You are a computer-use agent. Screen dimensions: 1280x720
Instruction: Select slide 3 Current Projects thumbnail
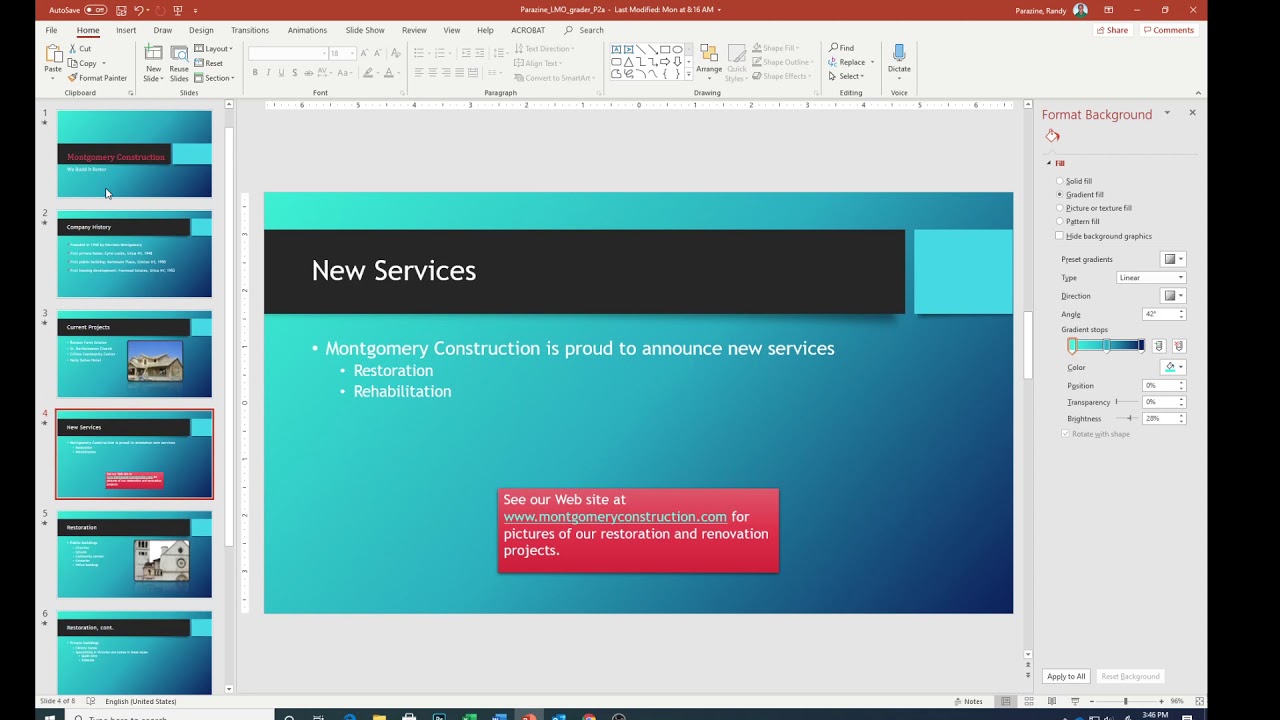(134, 354)
